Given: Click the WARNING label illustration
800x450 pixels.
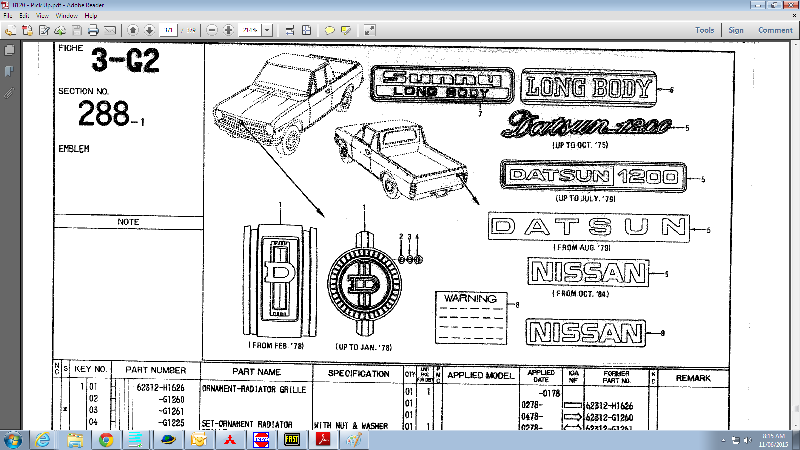Looking at the screenshot, I should point(471,318).
